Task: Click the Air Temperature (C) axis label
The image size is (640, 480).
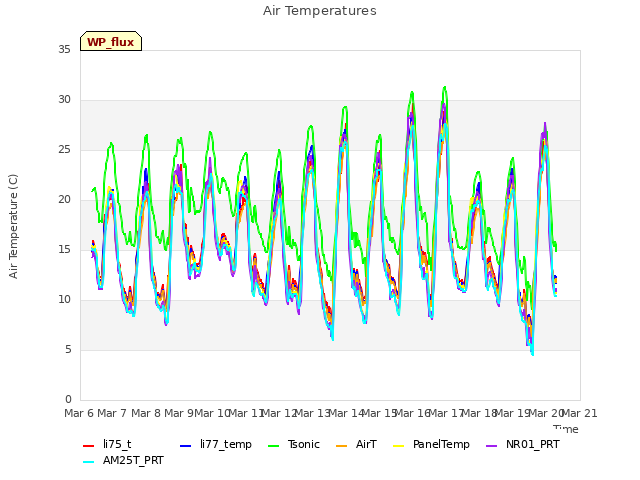Action: pos(13,226)
